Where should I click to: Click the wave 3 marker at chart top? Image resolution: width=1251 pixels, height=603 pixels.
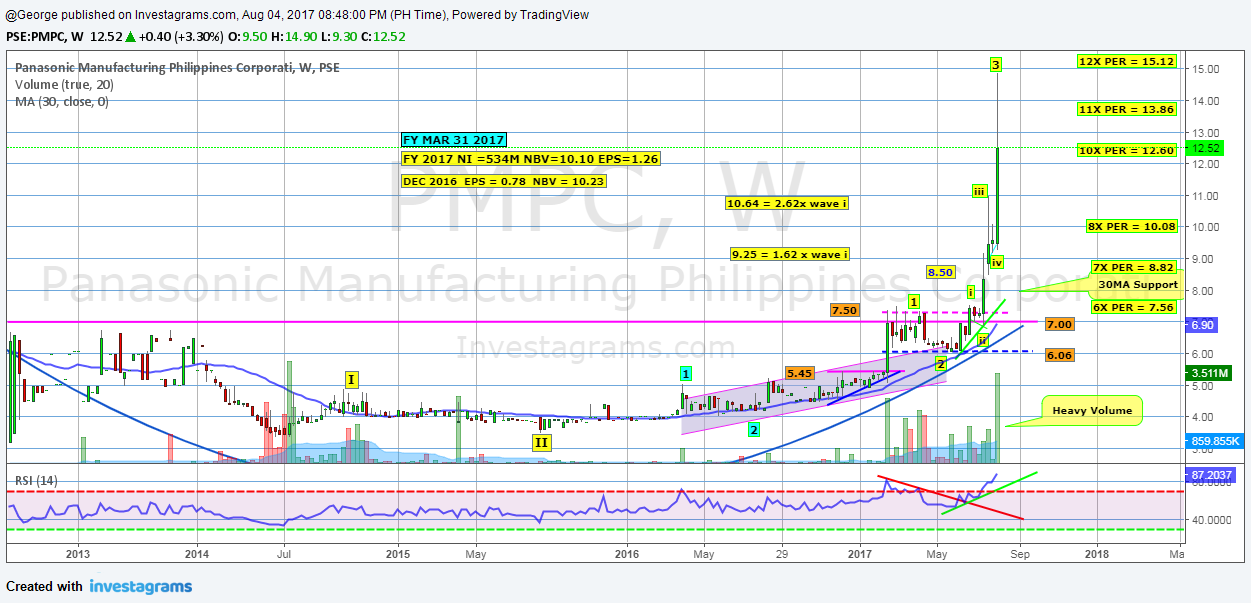pos(994,64)
